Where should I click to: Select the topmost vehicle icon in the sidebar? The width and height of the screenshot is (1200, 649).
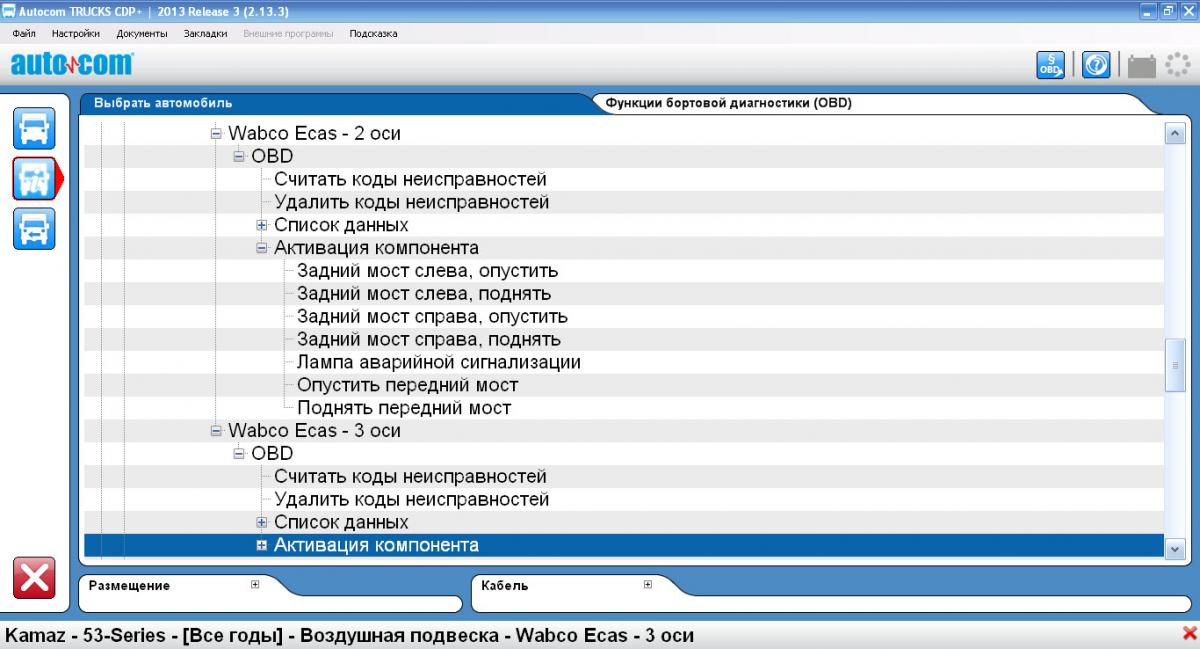click(34, 128)
